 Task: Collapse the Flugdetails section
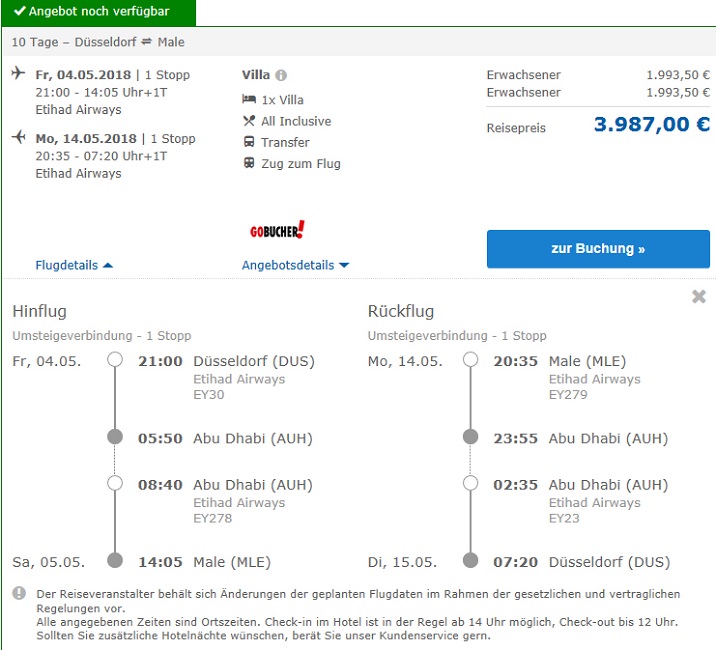74,265
